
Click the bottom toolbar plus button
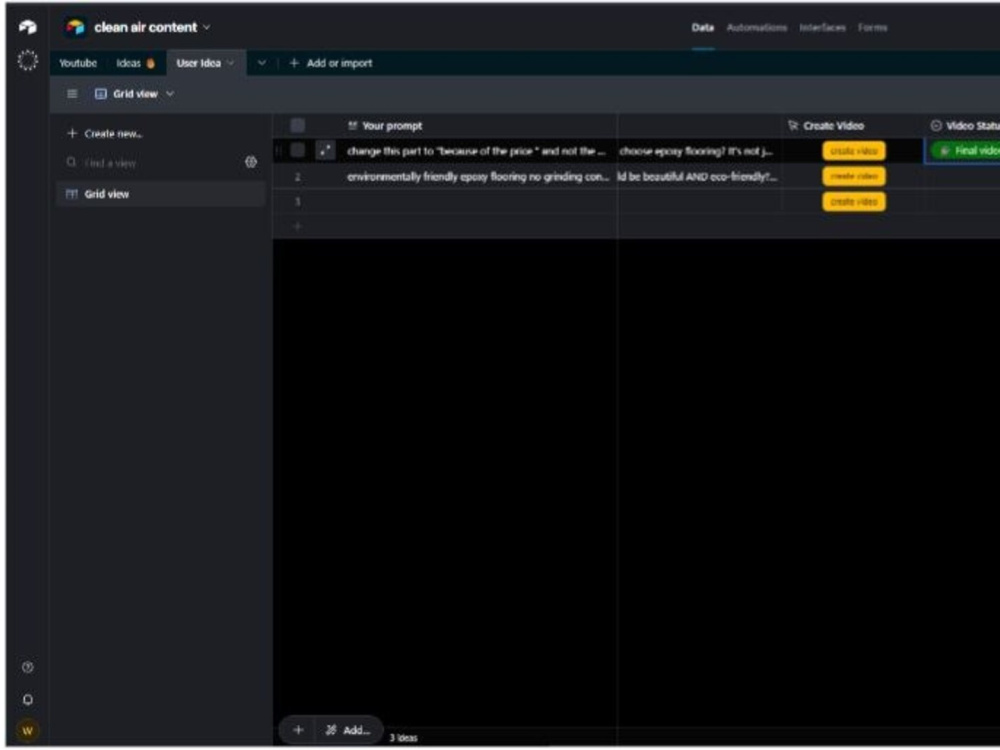pos(298,730)
